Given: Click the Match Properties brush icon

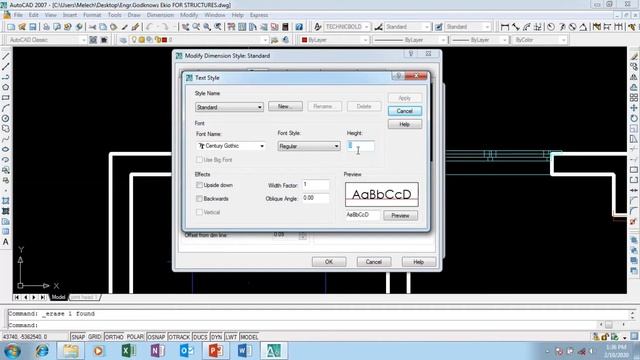Looking at the screenshot, I should tap(124, 27).
